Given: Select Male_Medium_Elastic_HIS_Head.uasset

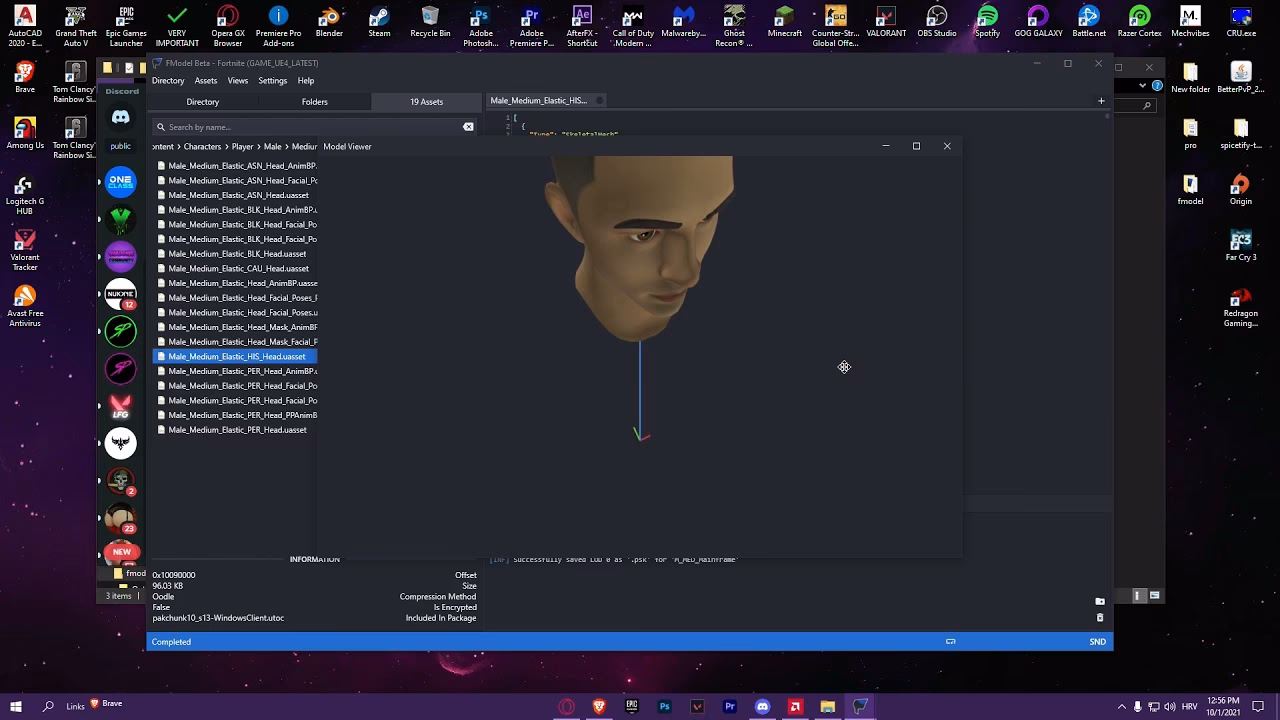Looking at the screenshot, I should (x=235, y=357).
